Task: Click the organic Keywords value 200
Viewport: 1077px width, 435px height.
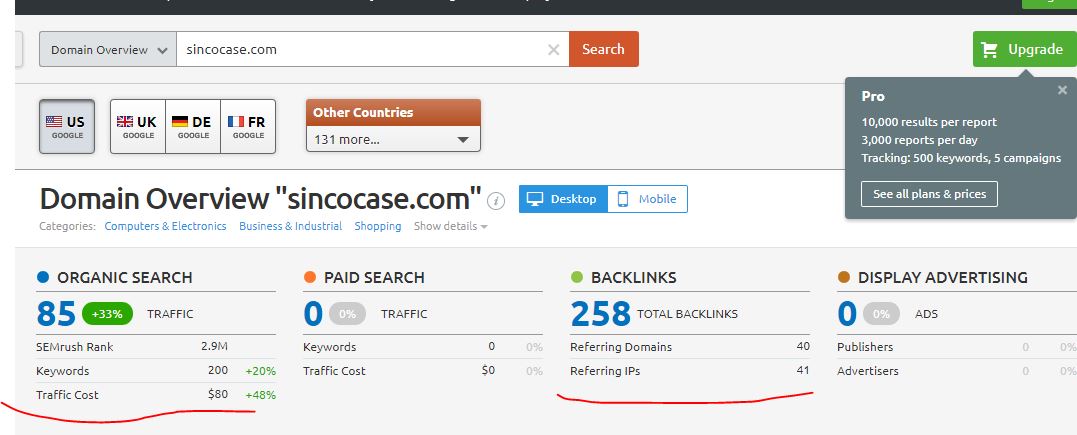Action: (x=218, y=370)
